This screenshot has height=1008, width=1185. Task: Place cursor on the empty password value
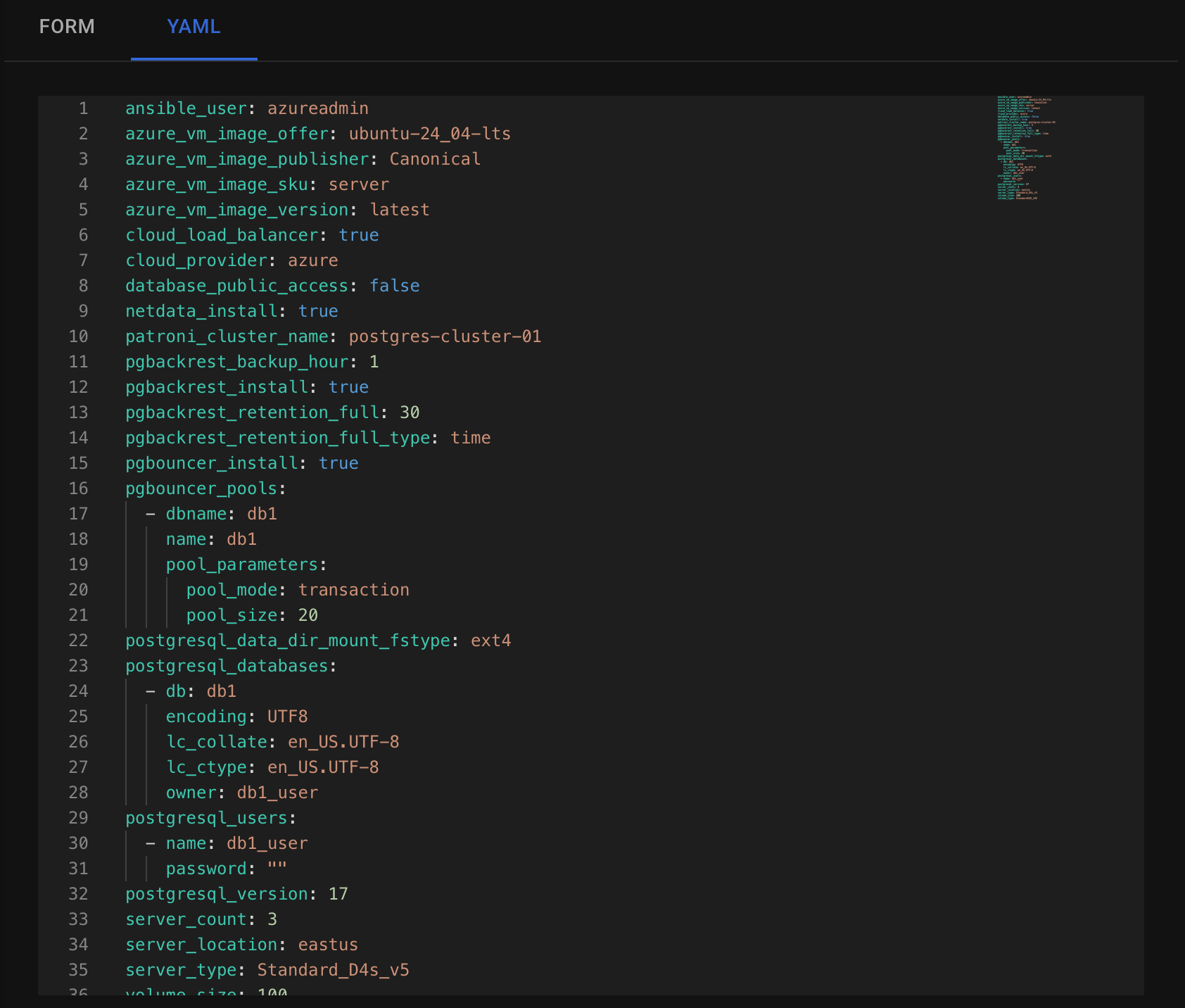tap(277, 869)
